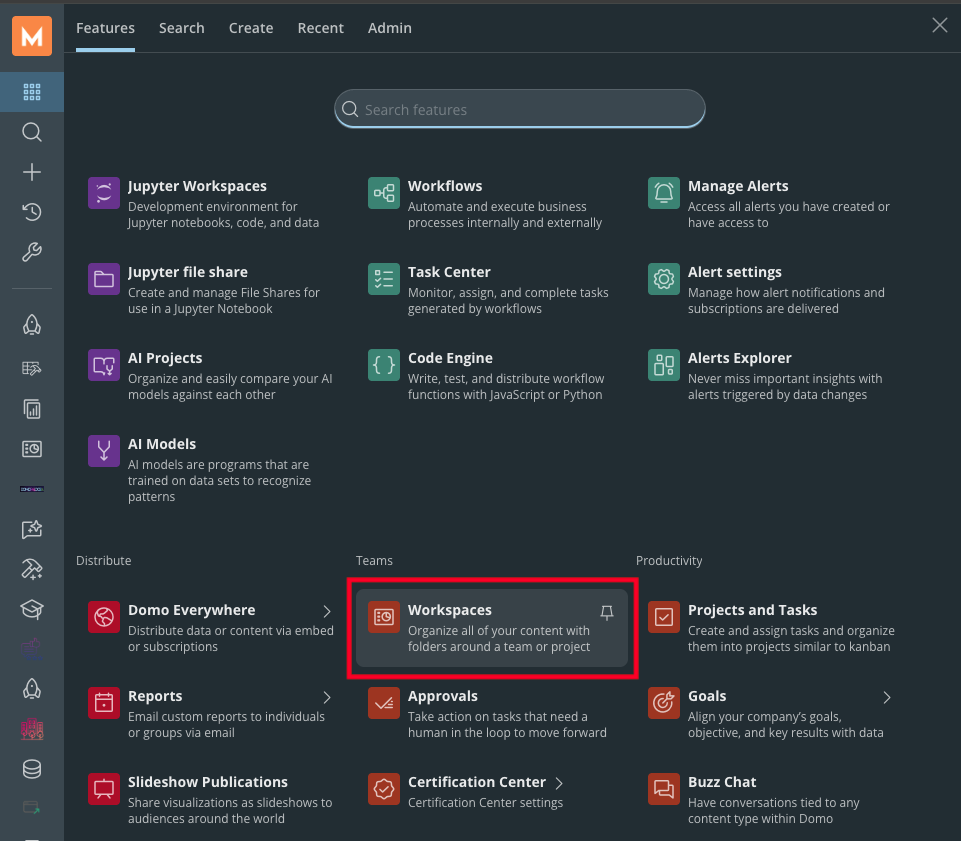Image resolution: width=961 pixels, height=841 pixels.
Task: Click the Jupyter file share folder icon
Action: click(x=104, y=279)
